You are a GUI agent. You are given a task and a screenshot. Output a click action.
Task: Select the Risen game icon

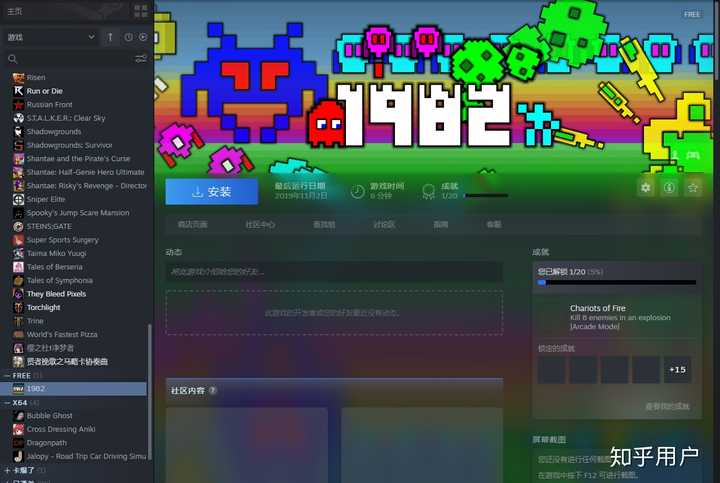[x=18, y=77]
